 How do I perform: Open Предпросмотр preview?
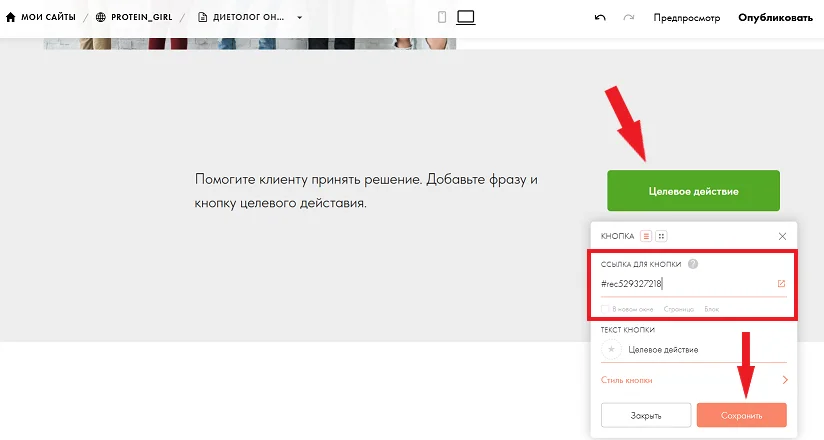(687, 18)
